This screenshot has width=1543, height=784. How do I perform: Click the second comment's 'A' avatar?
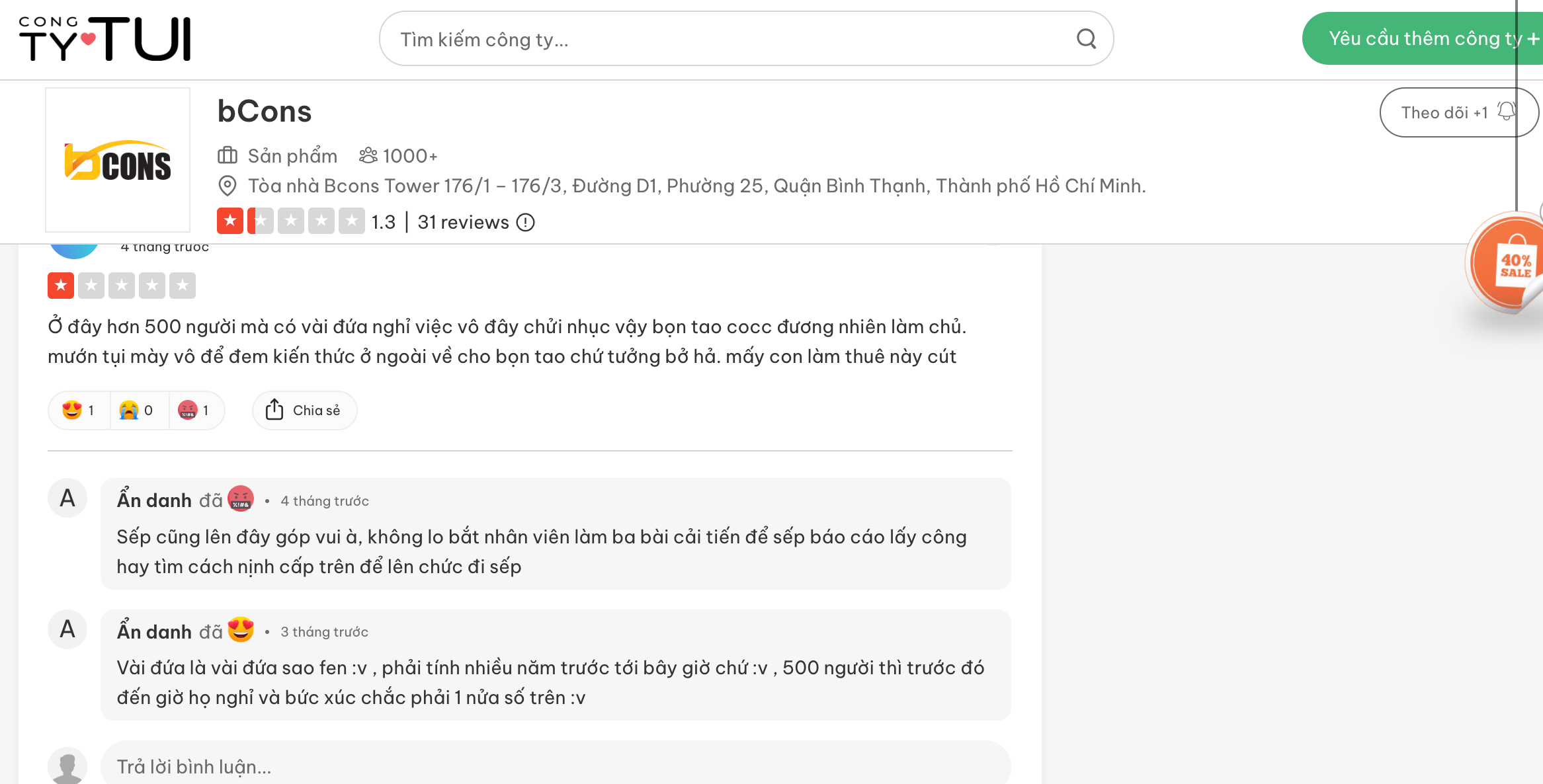click(67, 629)
